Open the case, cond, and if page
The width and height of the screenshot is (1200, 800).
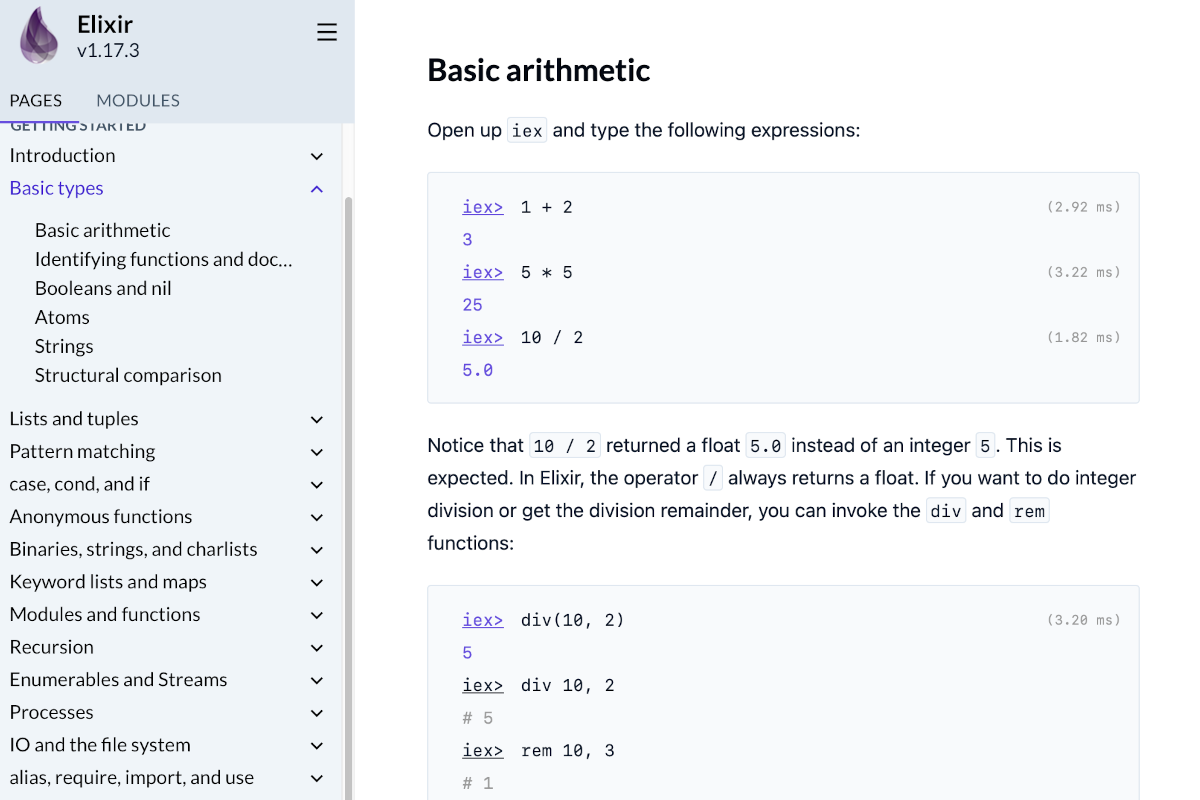[79, 484]
